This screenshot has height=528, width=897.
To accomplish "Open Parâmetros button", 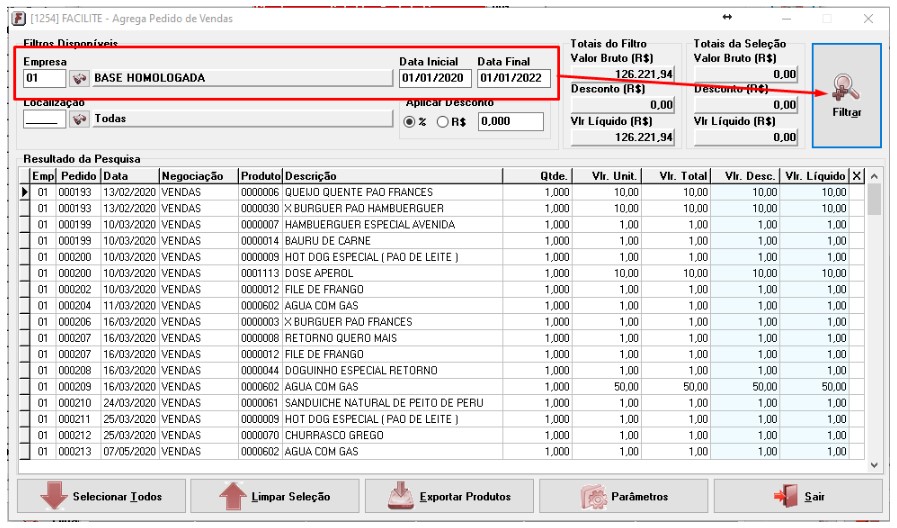I will tap(623, 496).
